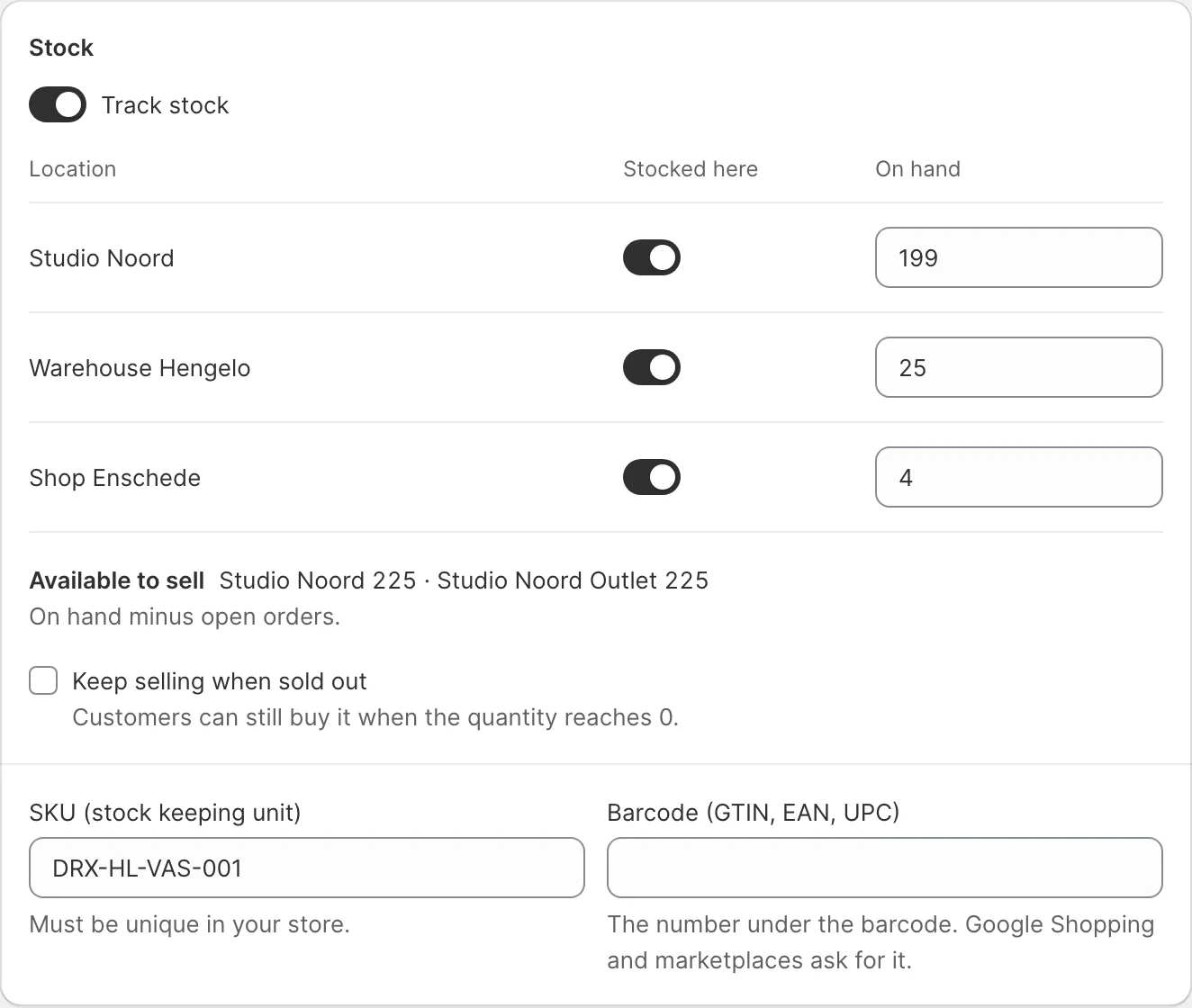Click the 'Stocked here' column header

[691, 169]
